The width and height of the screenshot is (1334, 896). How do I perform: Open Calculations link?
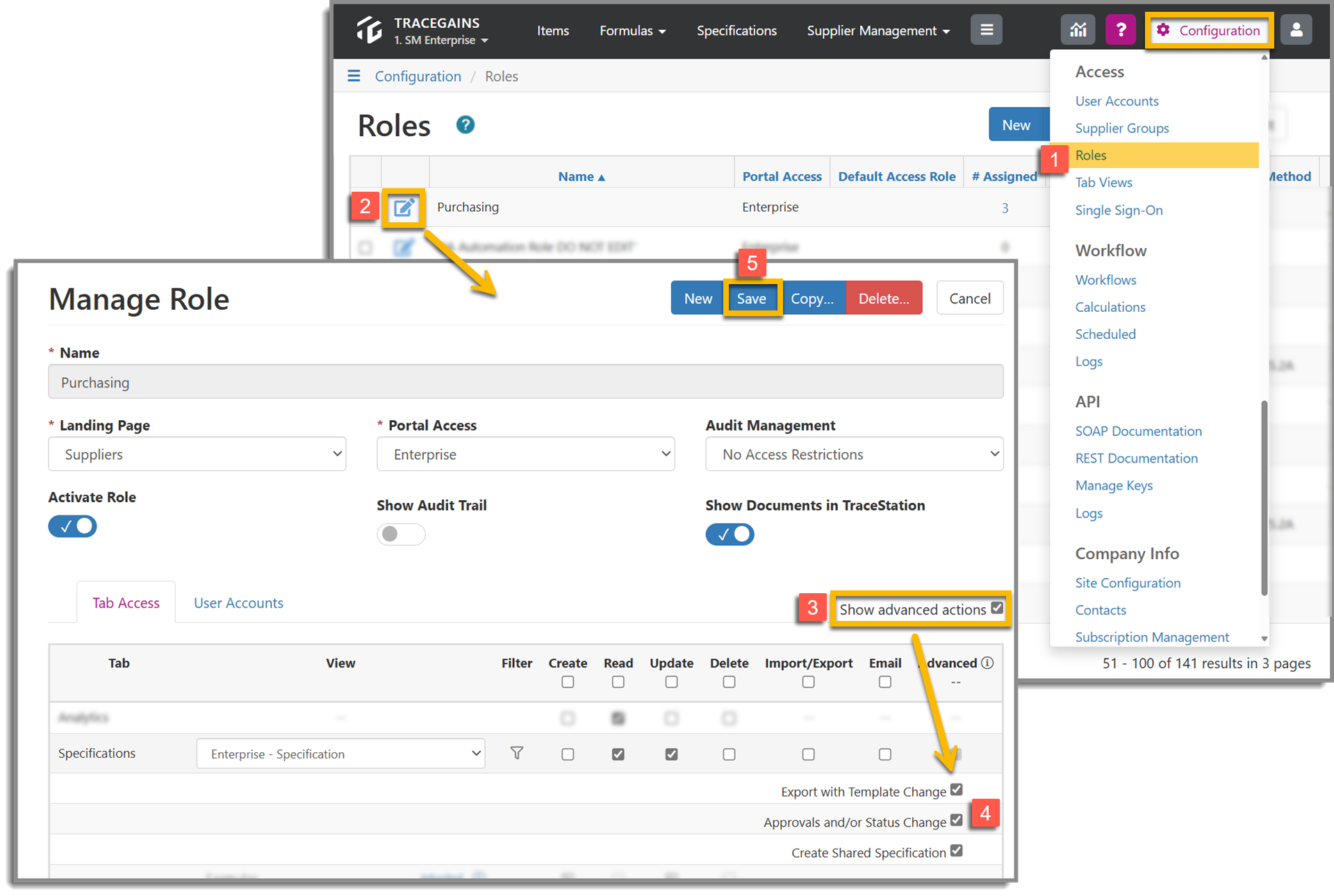(1110, 307)
